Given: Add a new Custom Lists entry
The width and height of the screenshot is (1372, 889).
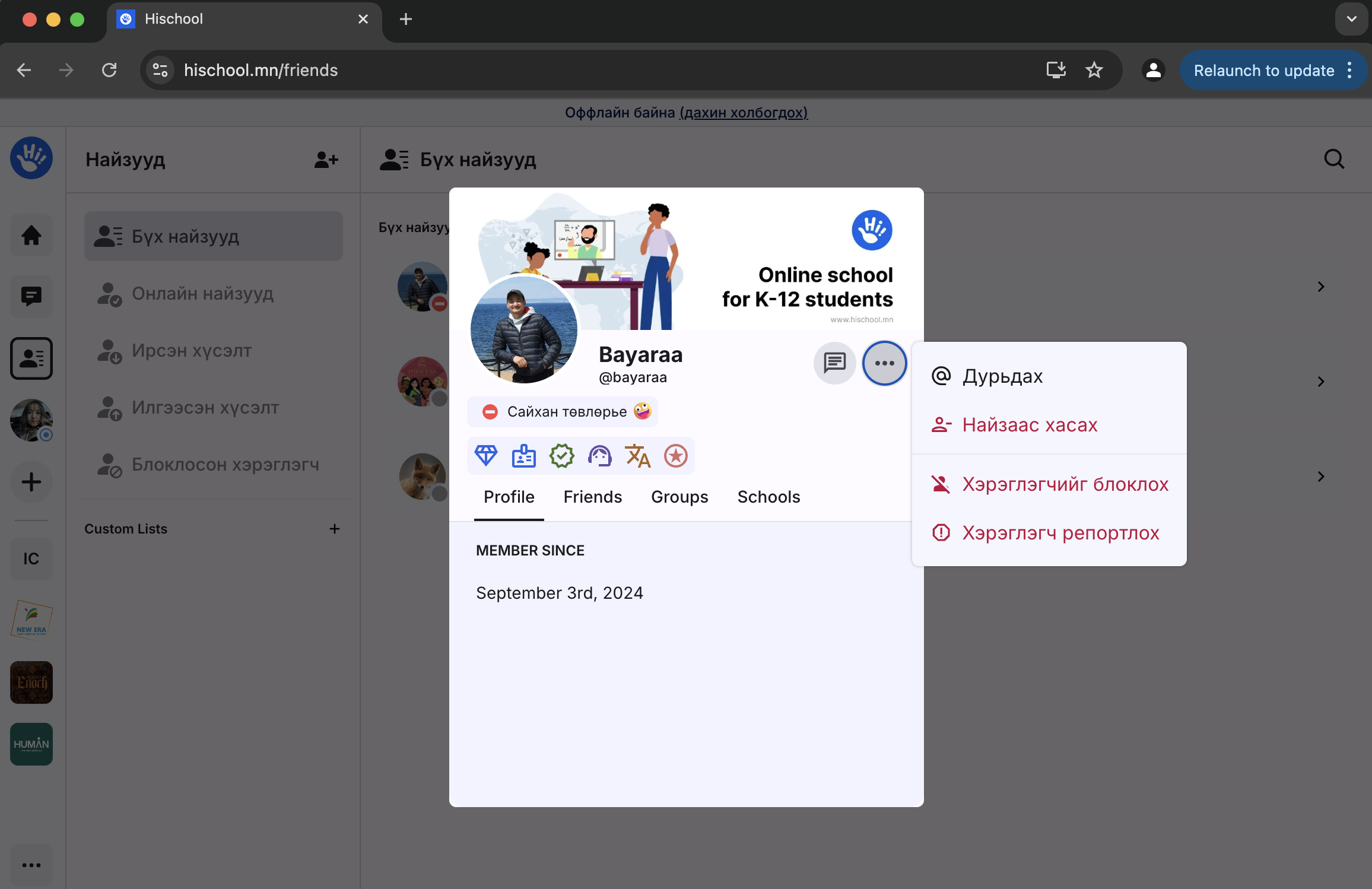Looking at the screenshot, I should pyautogui.click(x=335, y=529).
